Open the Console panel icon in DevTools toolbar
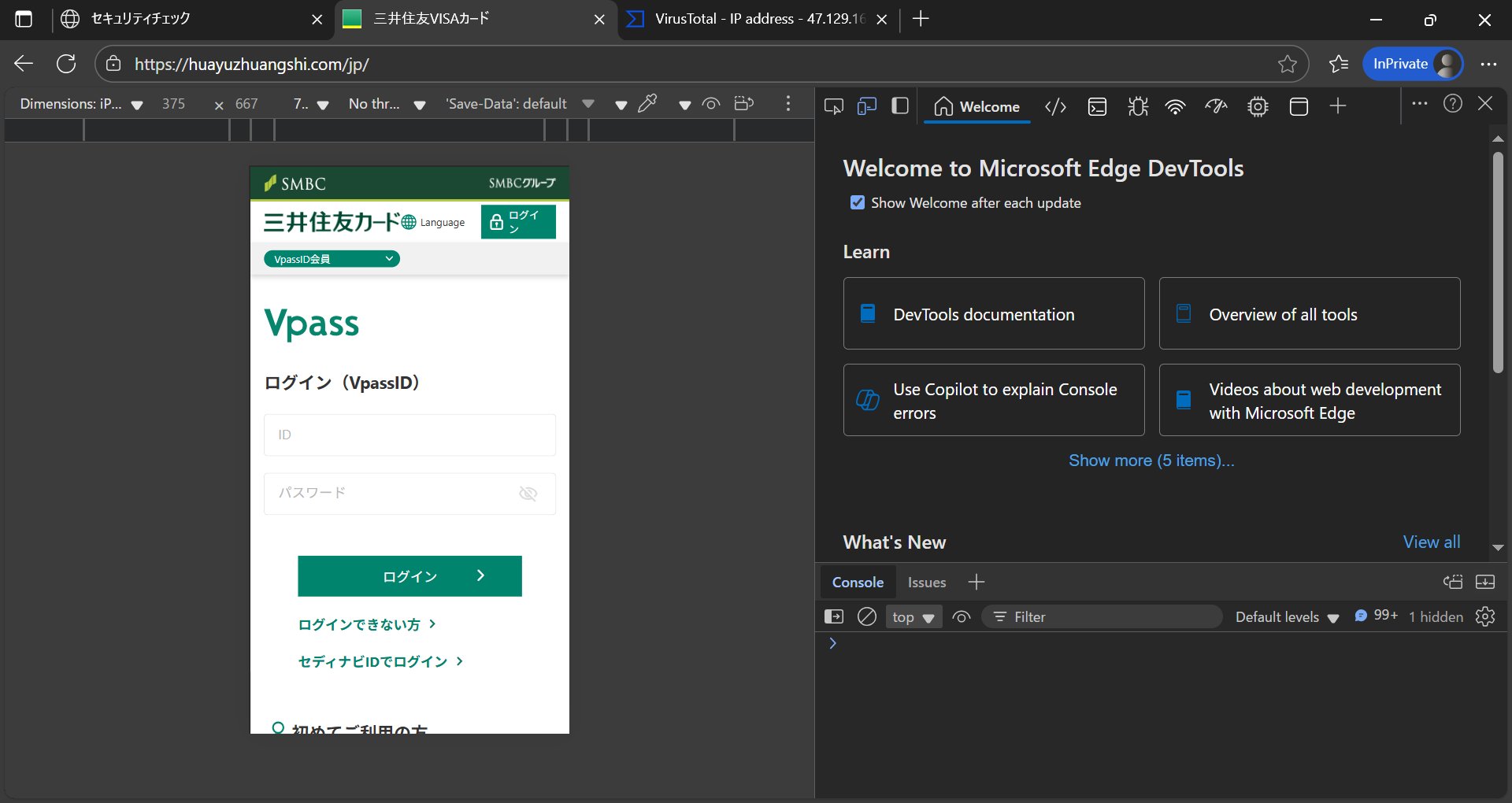 point(1097,106)
